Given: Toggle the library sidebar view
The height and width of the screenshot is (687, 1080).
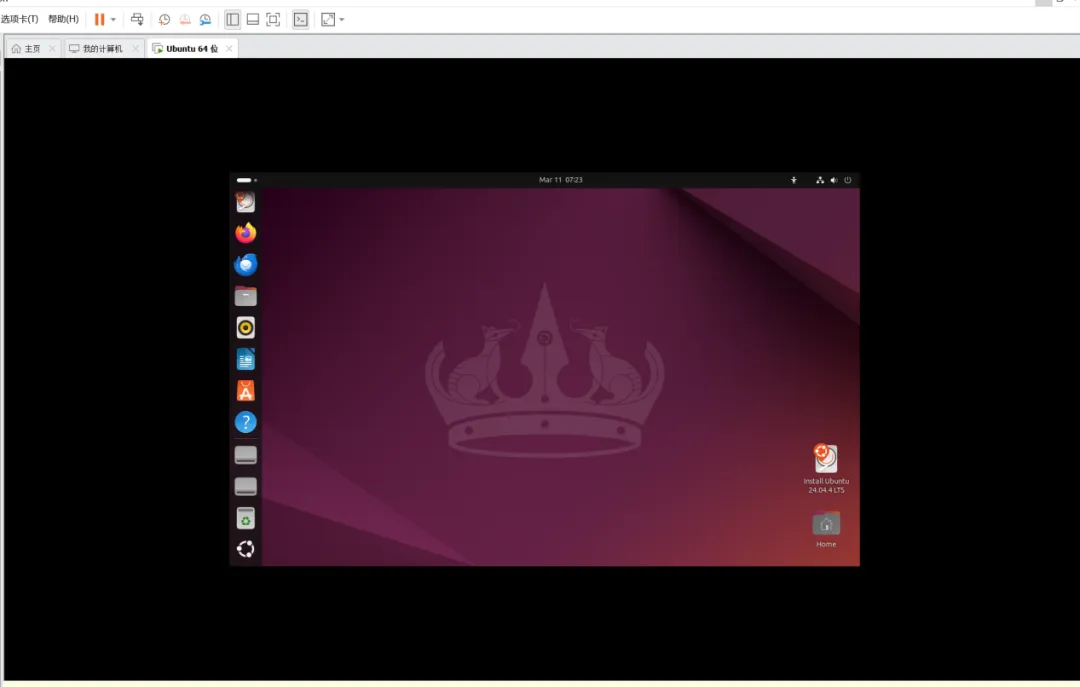Looking at the screenshot, I should [x=233, y=19].
